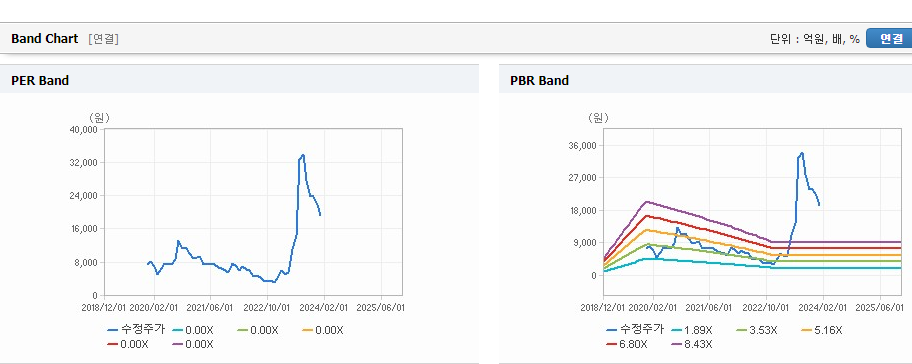The width and height of the screenshot is (912, 364).
Task: Click the 2020/02/01 date in PER Band
Action: (x=154, y=308)
